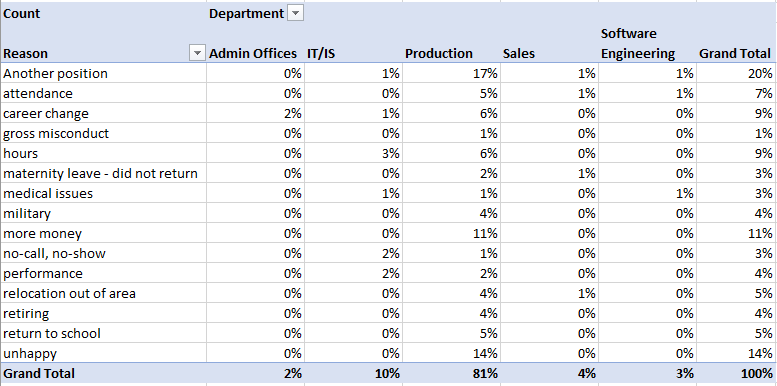Click IT/IS 2% in performance row
Viewport: 777px width, 386px height.
pyautogui.click(x=353, y=273)
